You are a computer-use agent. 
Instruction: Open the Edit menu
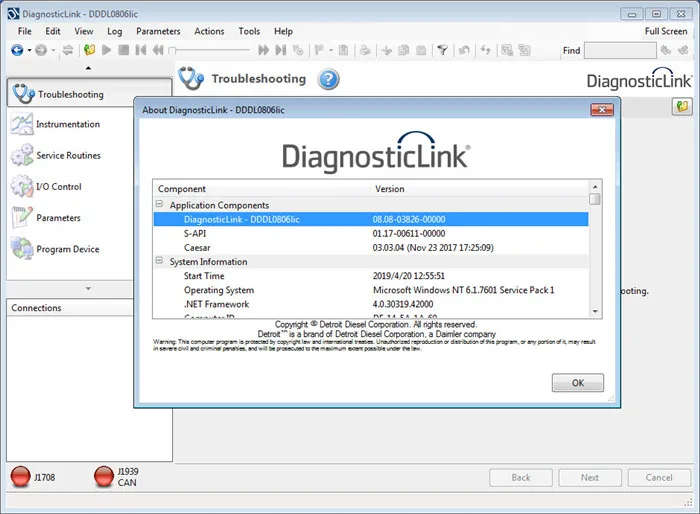point(53,31)
